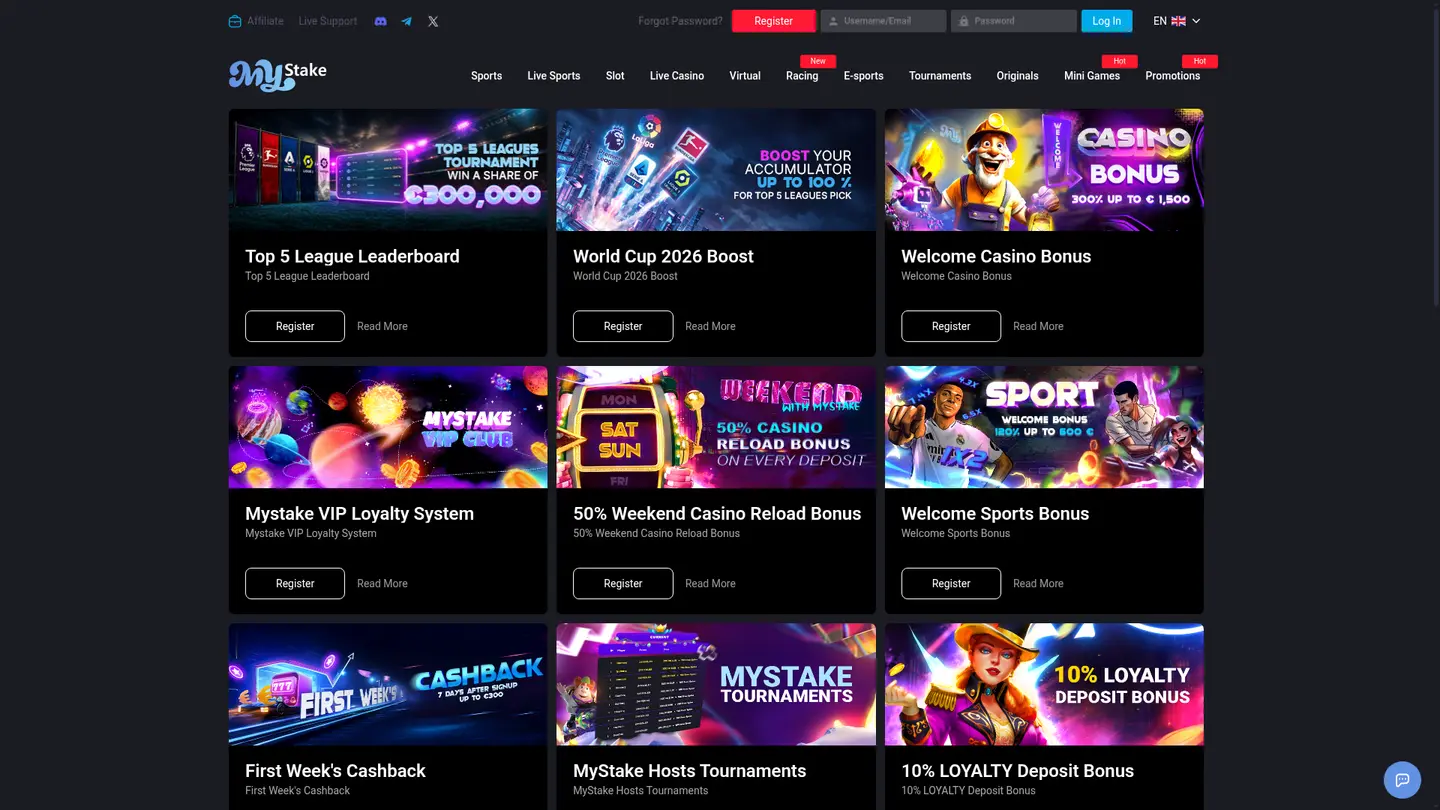The width and height of the screenshot is (1440, 810).
Task: Click the First Week's Cashback banner
Action: pyautogui.click(x=388, y=685)
